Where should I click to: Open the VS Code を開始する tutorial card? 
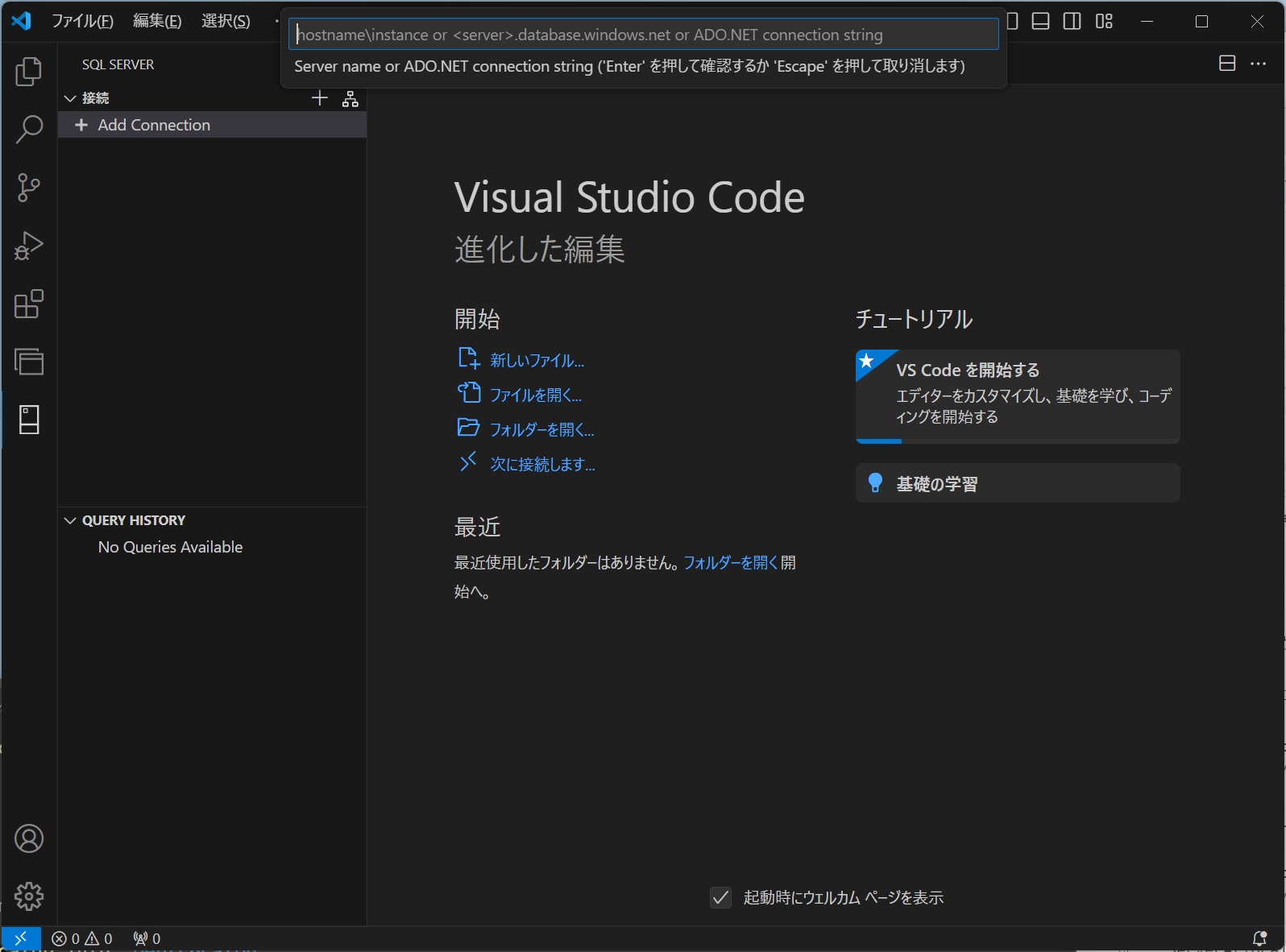point(1018,395)
